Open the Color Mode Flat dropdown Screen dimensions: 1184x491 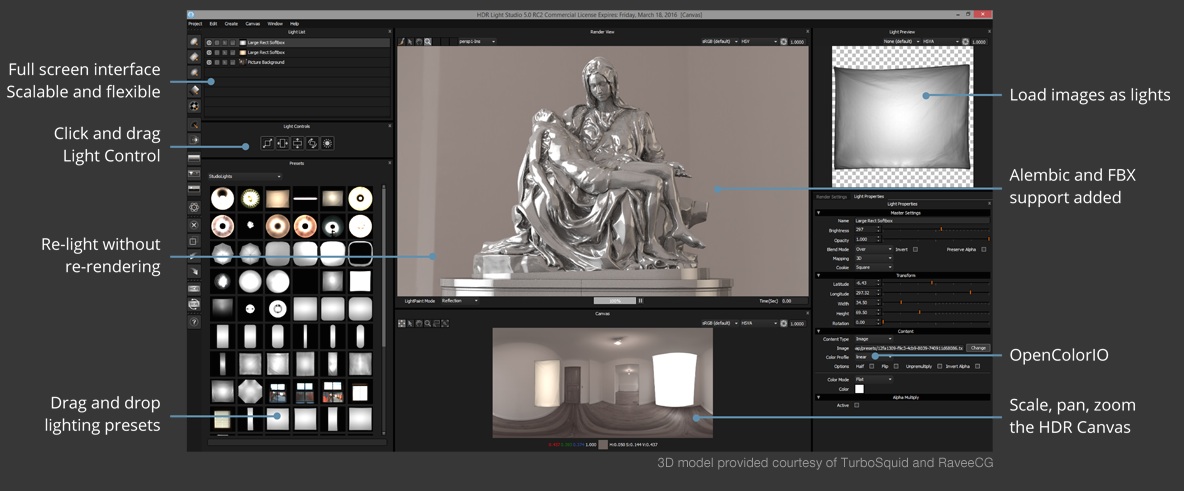pyautogui.click(x=874, y=379)
